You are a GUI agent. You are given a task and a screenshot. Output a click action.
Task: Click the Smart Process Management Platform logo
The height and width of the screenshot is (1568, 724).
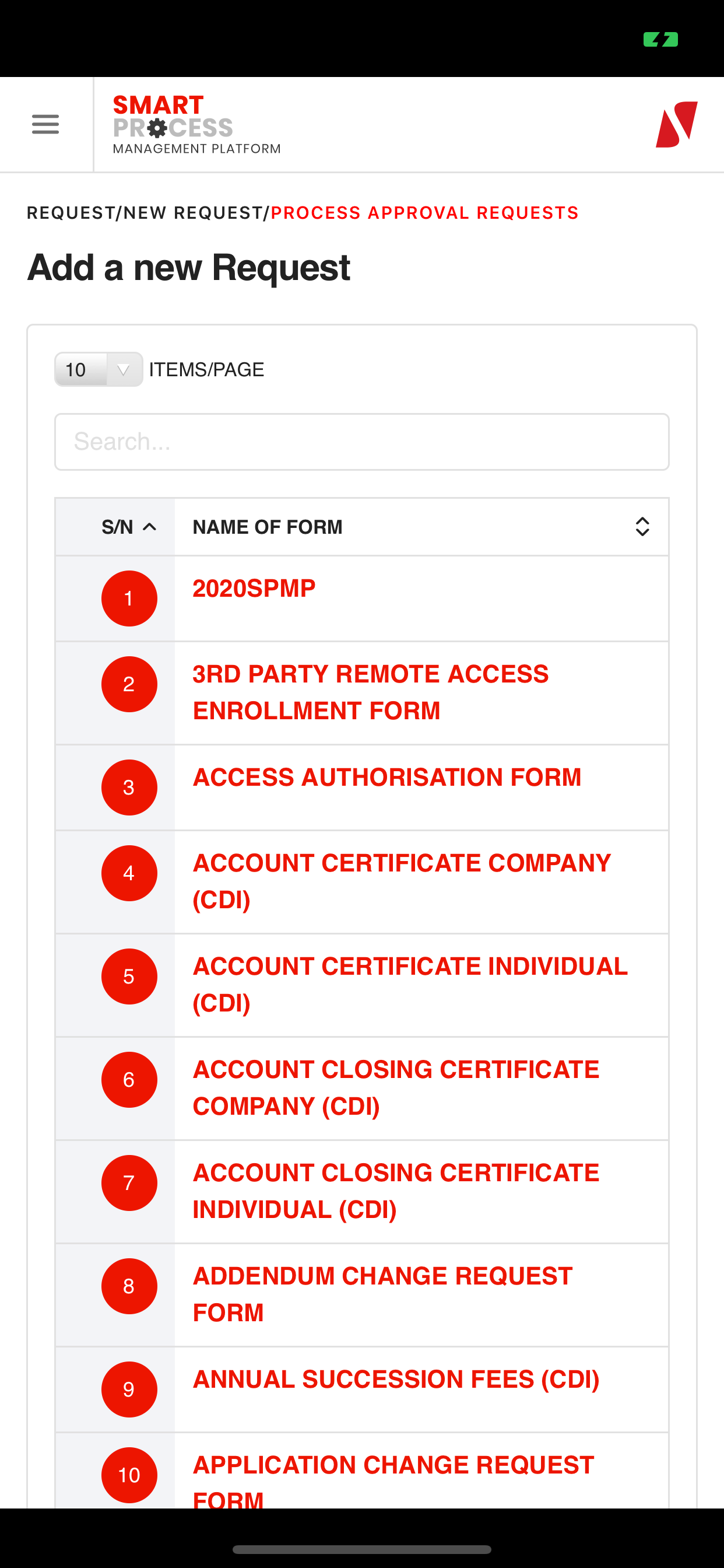tap(196, 124)
